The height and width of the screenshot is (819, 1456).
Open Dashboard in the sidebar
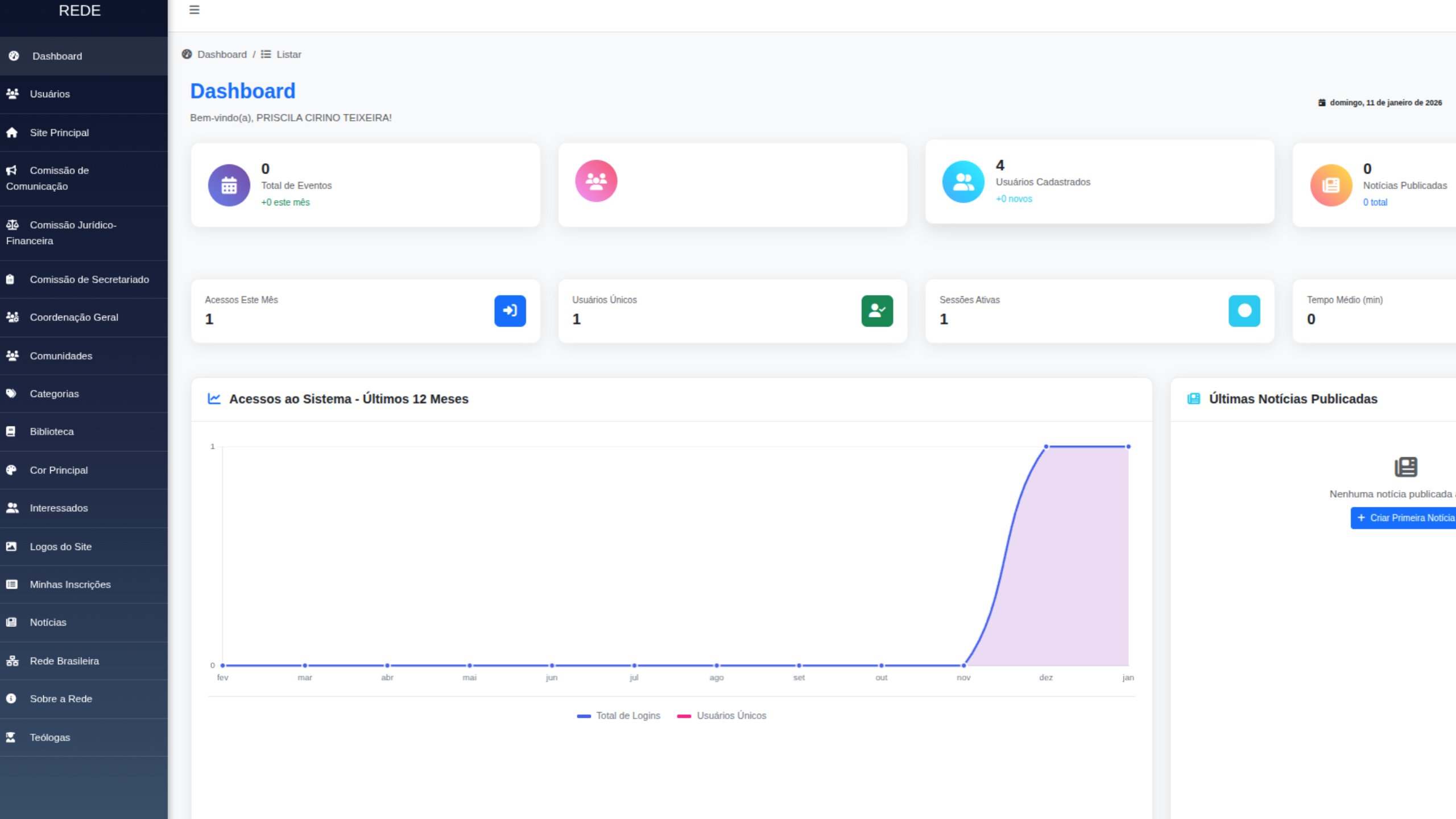pos(84,56)
